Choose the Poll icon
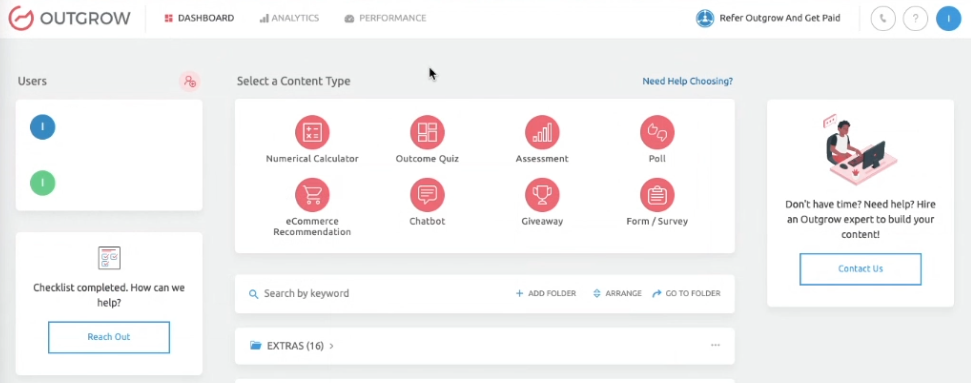The width and height of the screenshot is (971, 383). pyautogui.click(x=657, y=132)
